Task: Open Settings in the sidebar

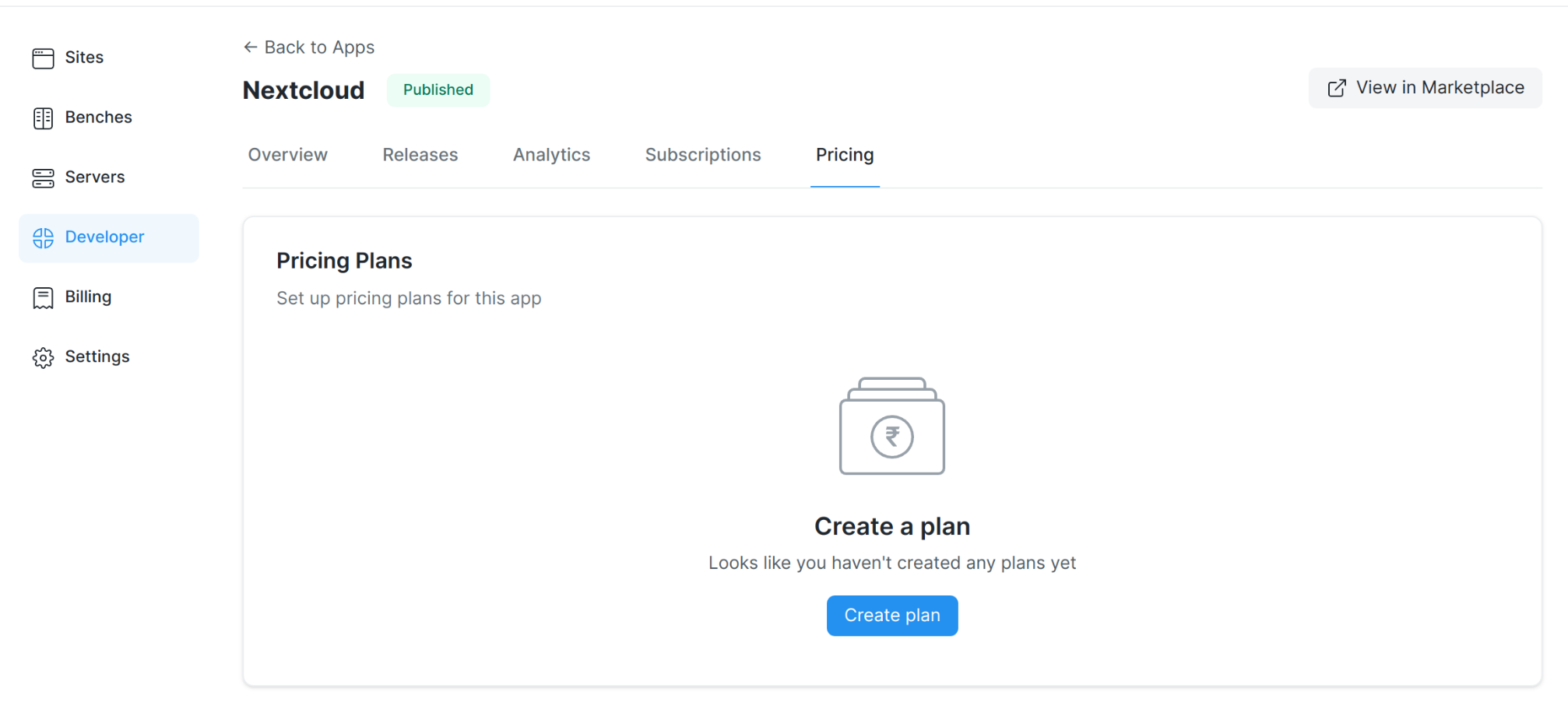Action: click(x=109, y=357)
